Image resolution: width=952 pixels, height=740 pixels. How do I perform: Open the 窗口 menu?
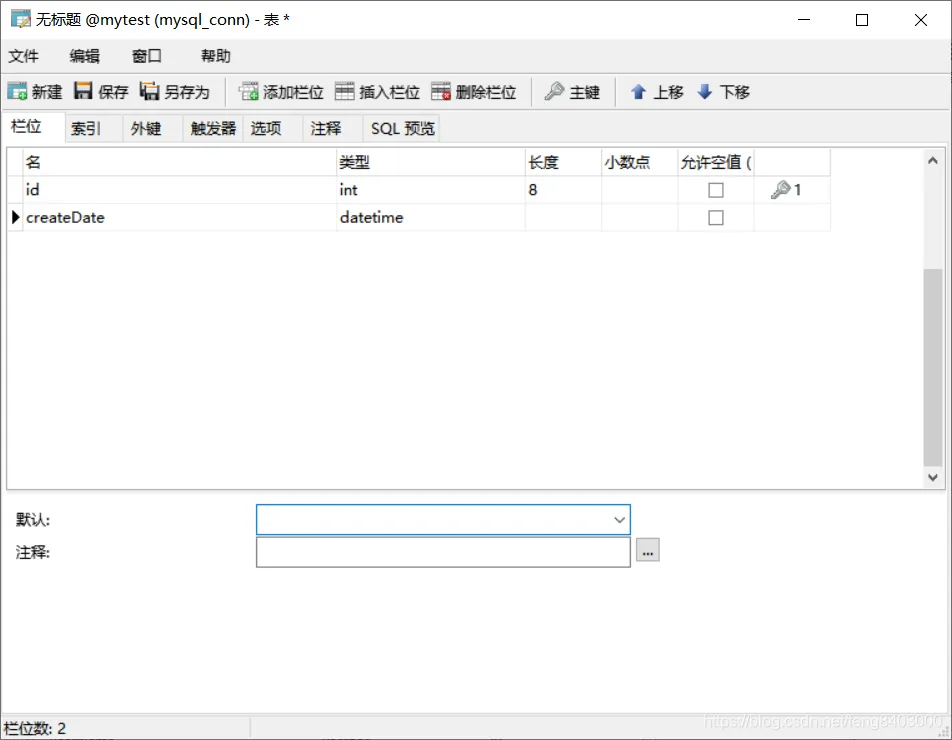tap(147, 56)
